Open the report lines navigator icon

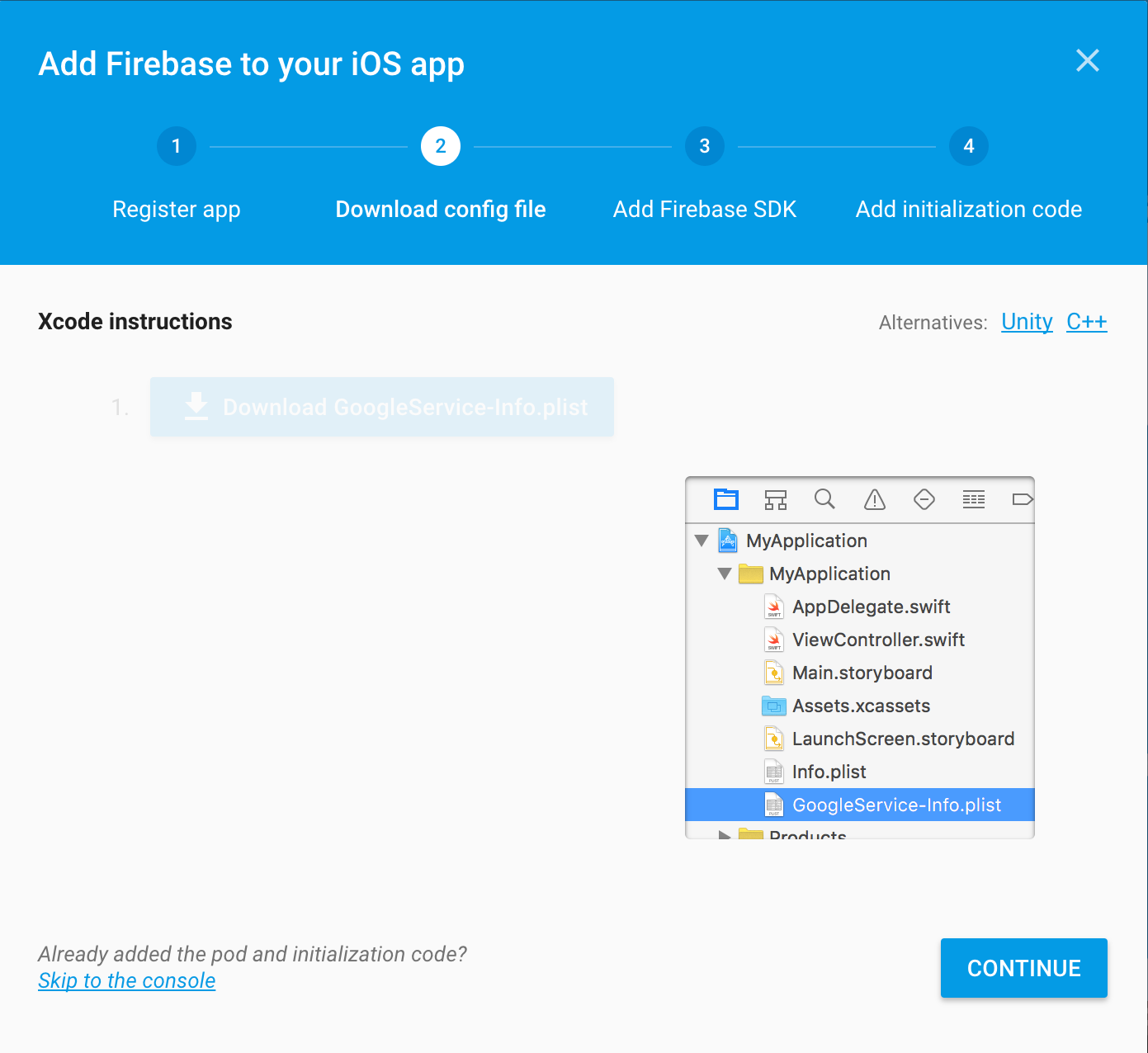[974, 499]
